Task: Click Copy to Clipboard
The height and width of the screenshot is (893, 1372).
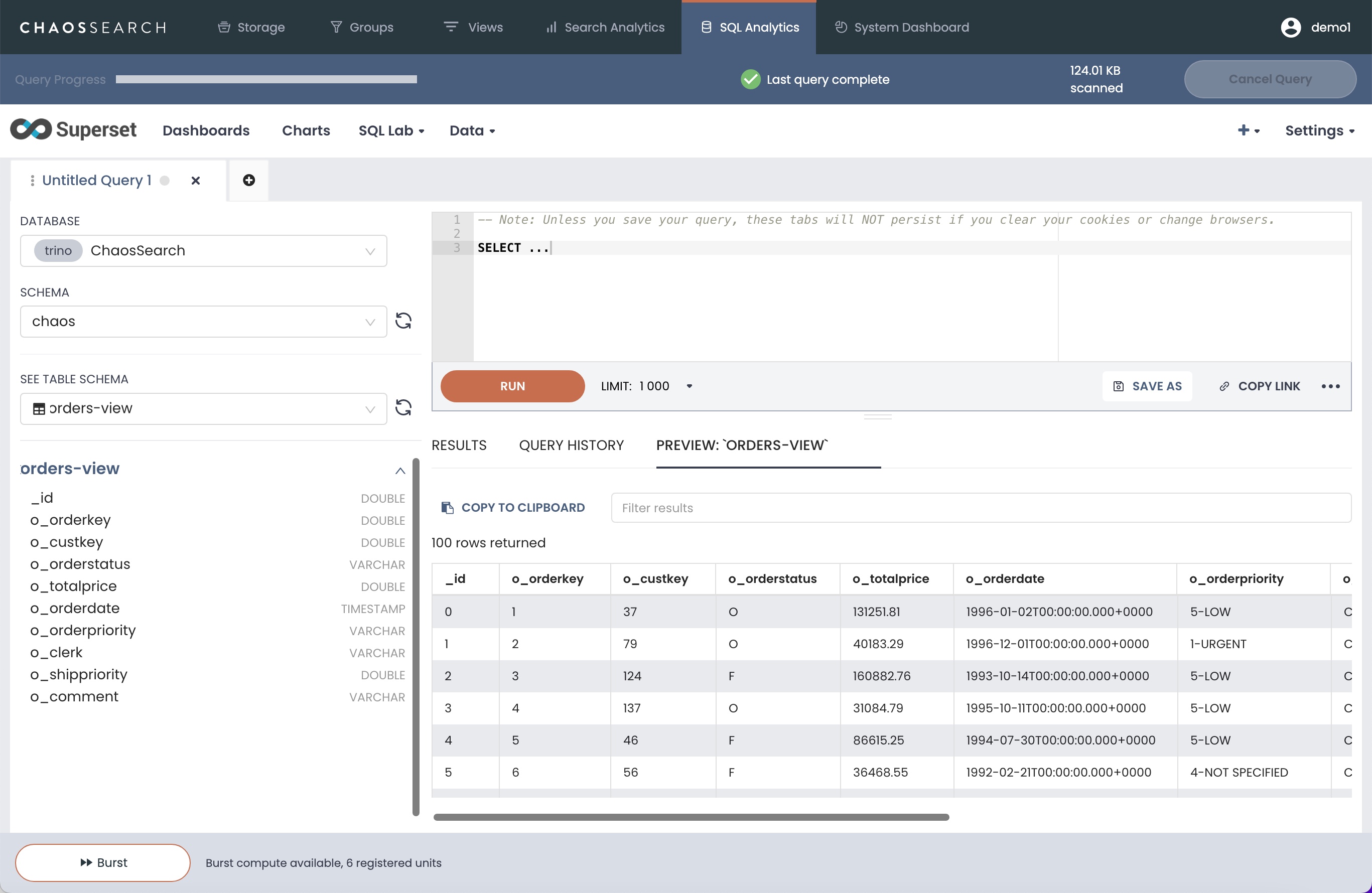Action: pos(512,508)
